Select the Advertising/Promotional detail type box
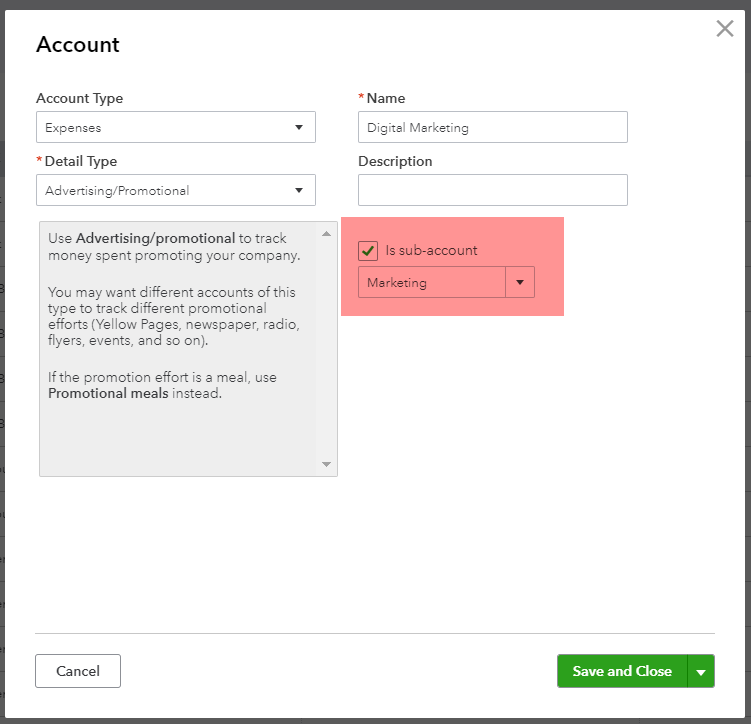The height and width of the screenshot is (724, 751). pyautogui.click(x=165, y=191)
